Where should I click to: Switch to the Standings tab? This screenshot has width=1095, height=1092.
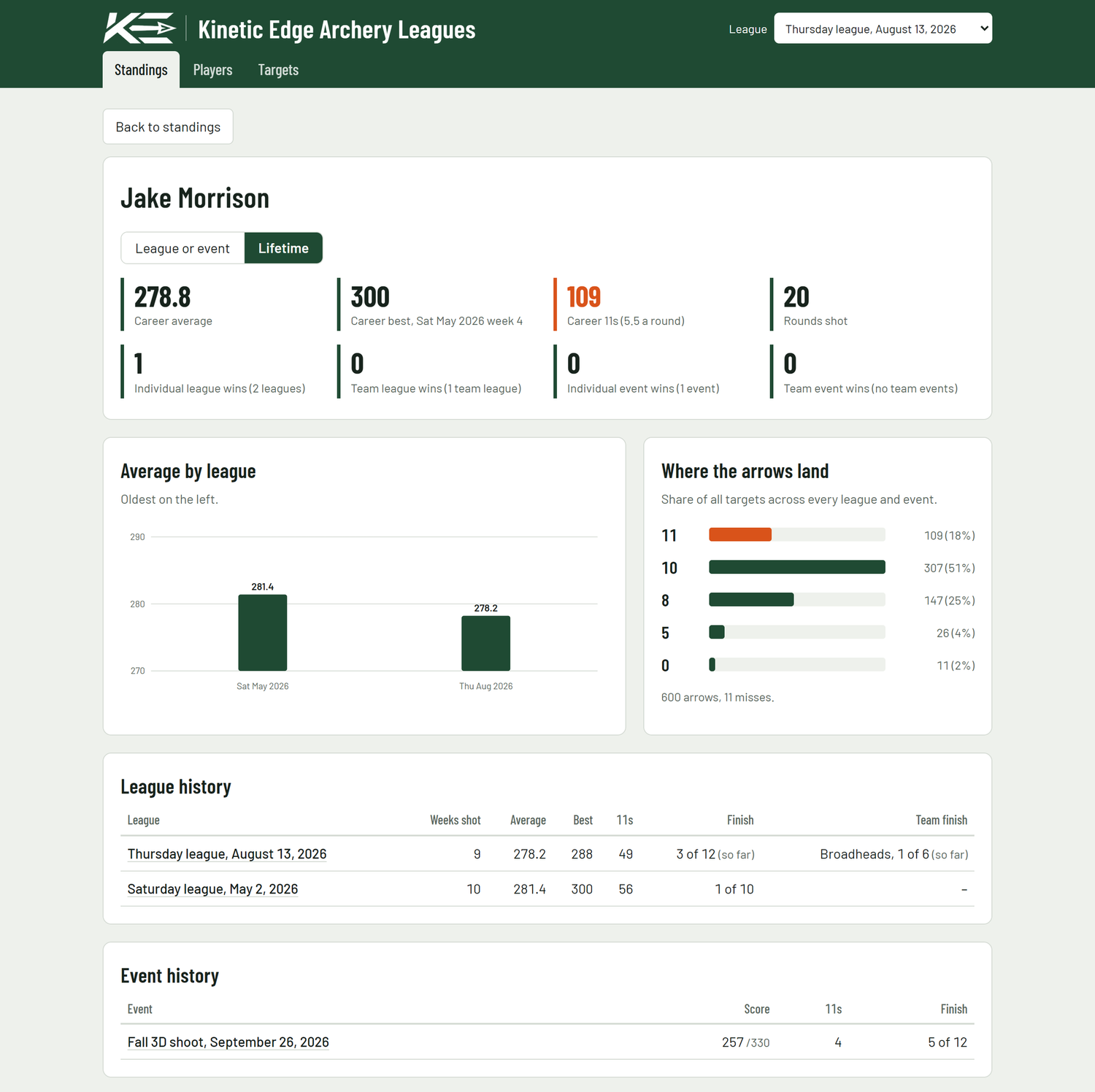141,70
